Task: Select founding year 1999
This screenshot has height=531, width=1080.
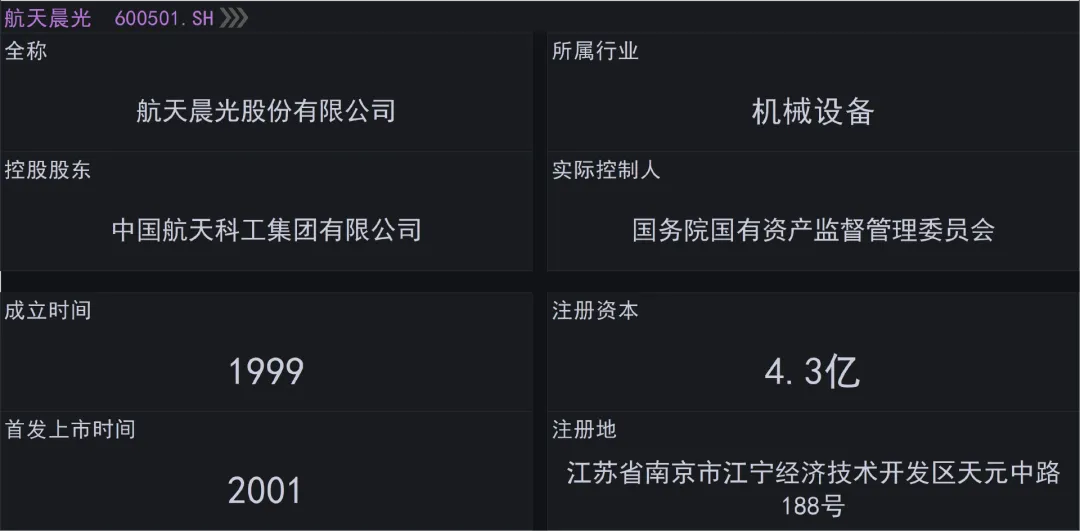Action: click(266, 372)
